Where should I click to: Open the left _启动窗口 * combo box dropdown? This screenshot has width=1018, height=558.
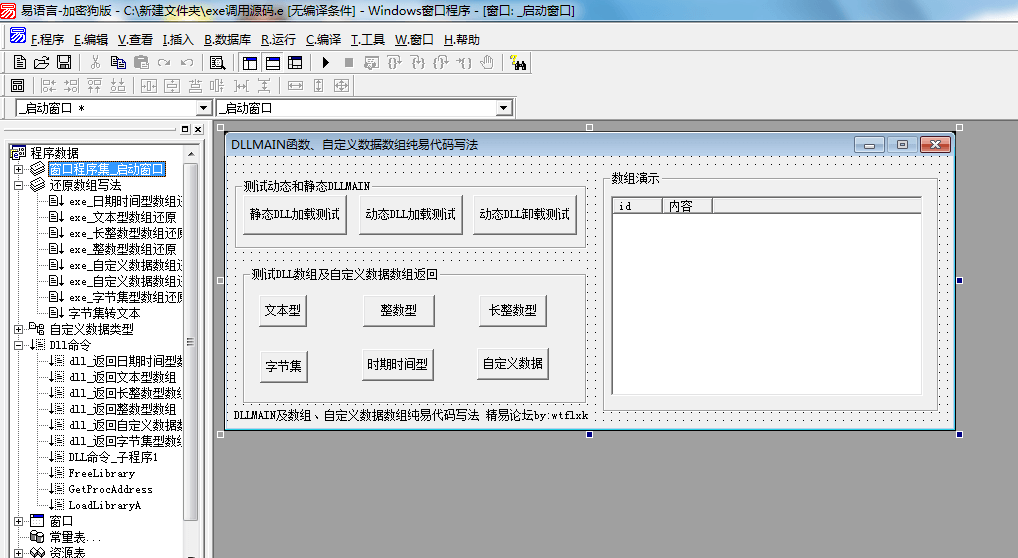(x=203, y=108)
